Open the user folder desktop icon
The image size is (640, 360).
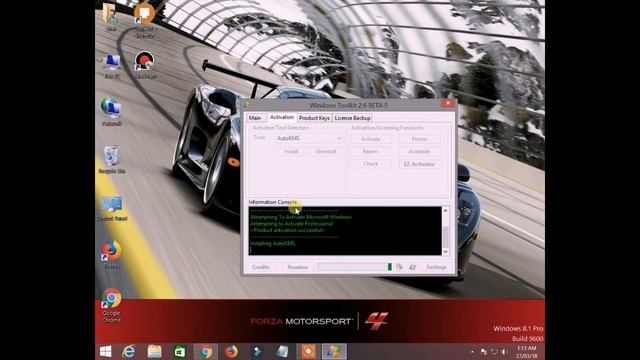coord(111,17)
